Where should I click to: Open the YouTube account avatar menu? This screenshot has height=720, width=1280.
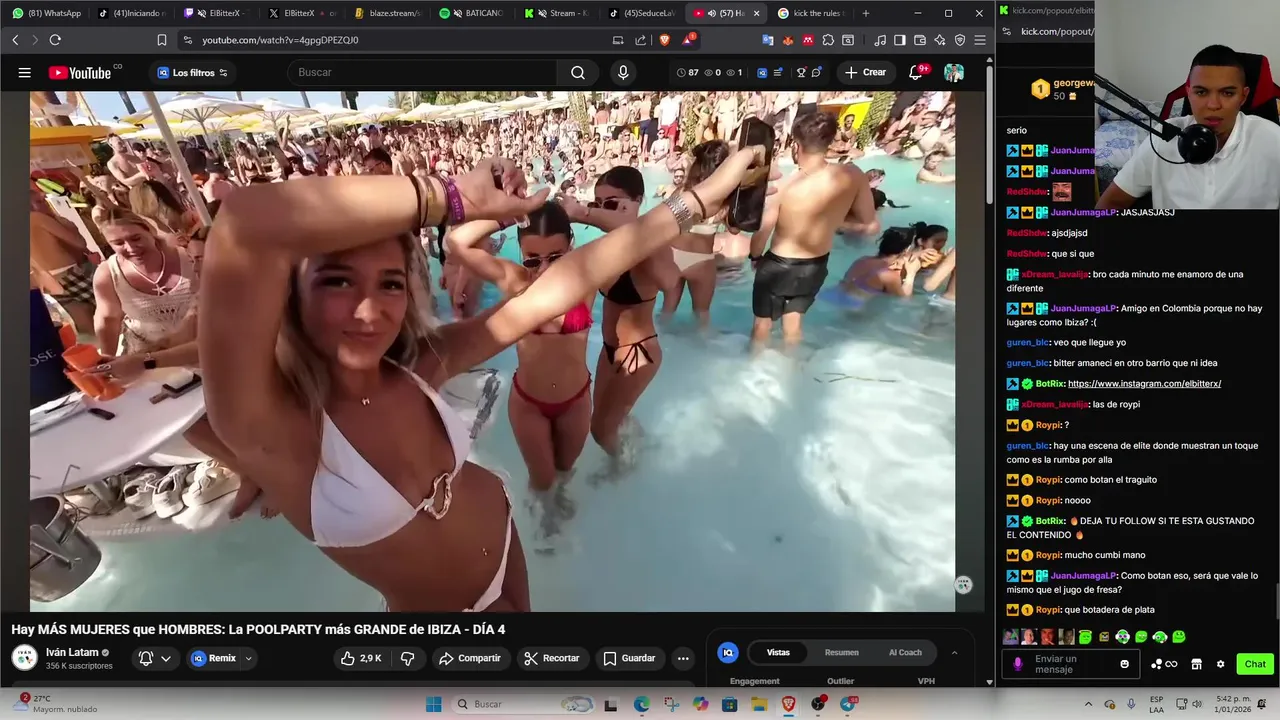coord(954,72)
